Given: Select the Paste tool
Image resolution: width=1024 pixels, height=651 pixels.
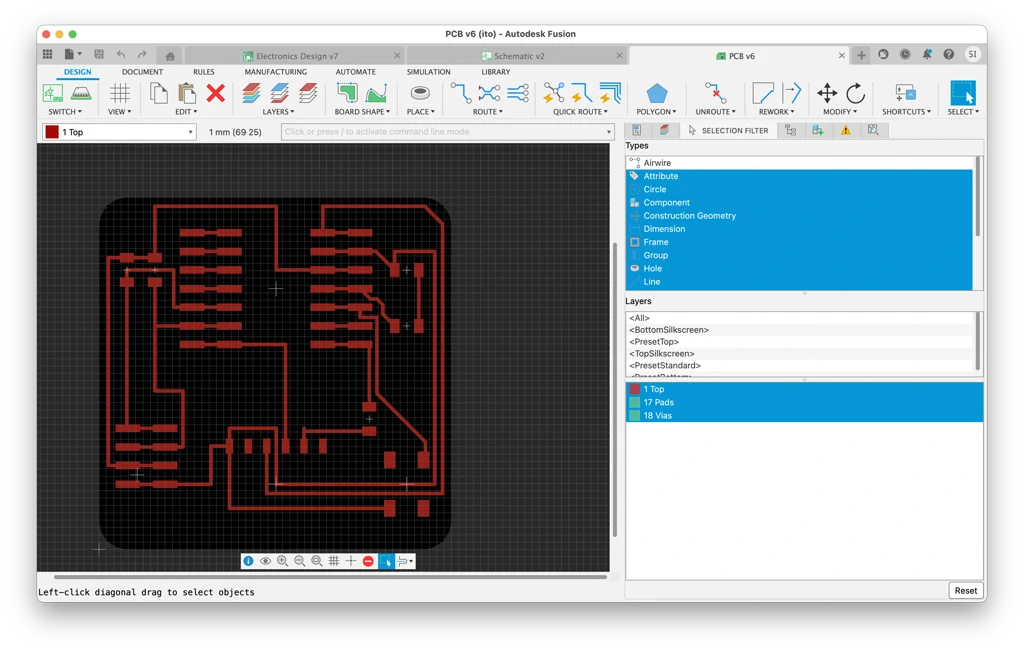Looking at the screenshot, I should click(x=187, y=93).
